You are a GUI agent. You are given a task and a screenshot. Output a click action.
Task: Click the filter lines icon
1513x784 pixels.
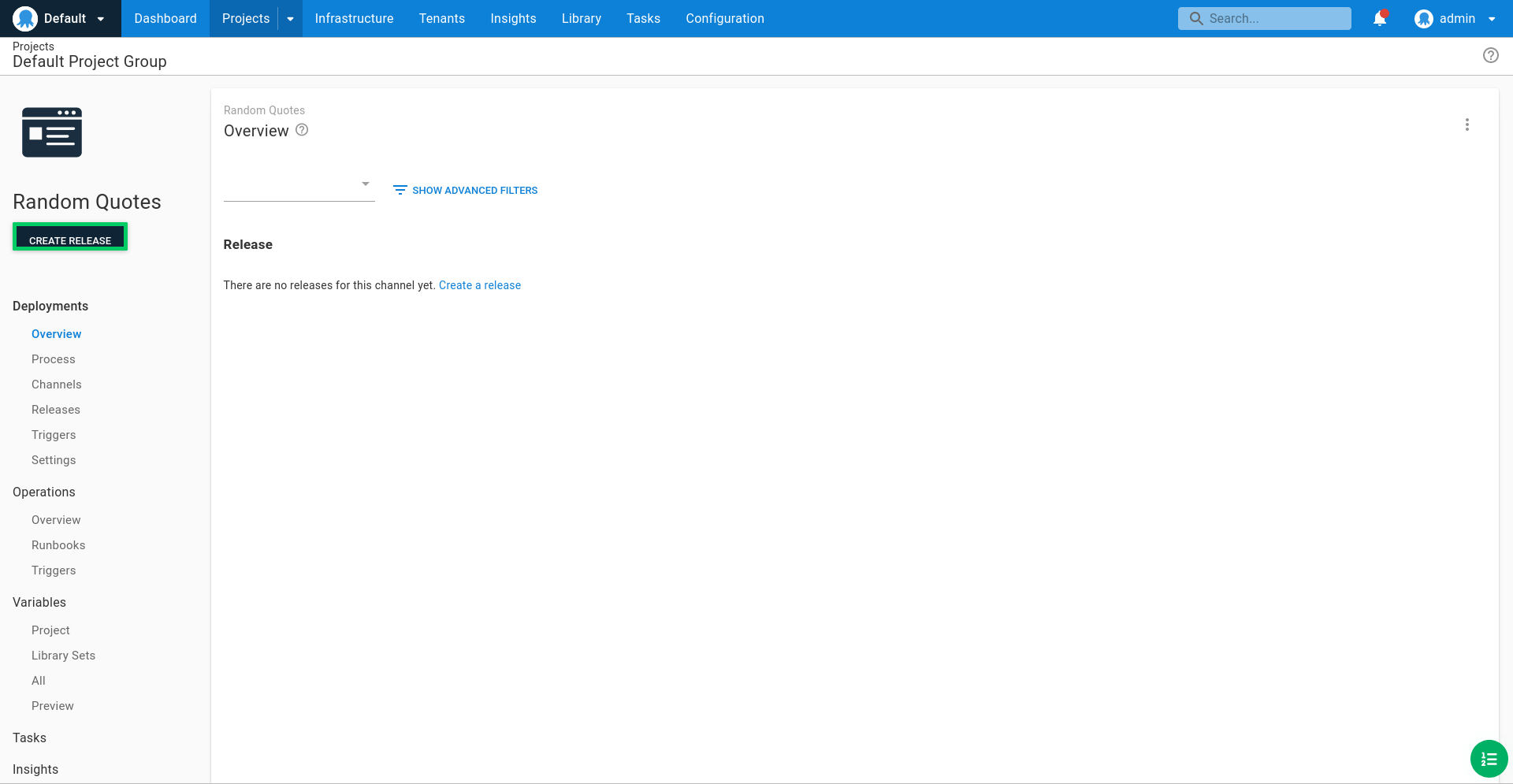point(400,190)
